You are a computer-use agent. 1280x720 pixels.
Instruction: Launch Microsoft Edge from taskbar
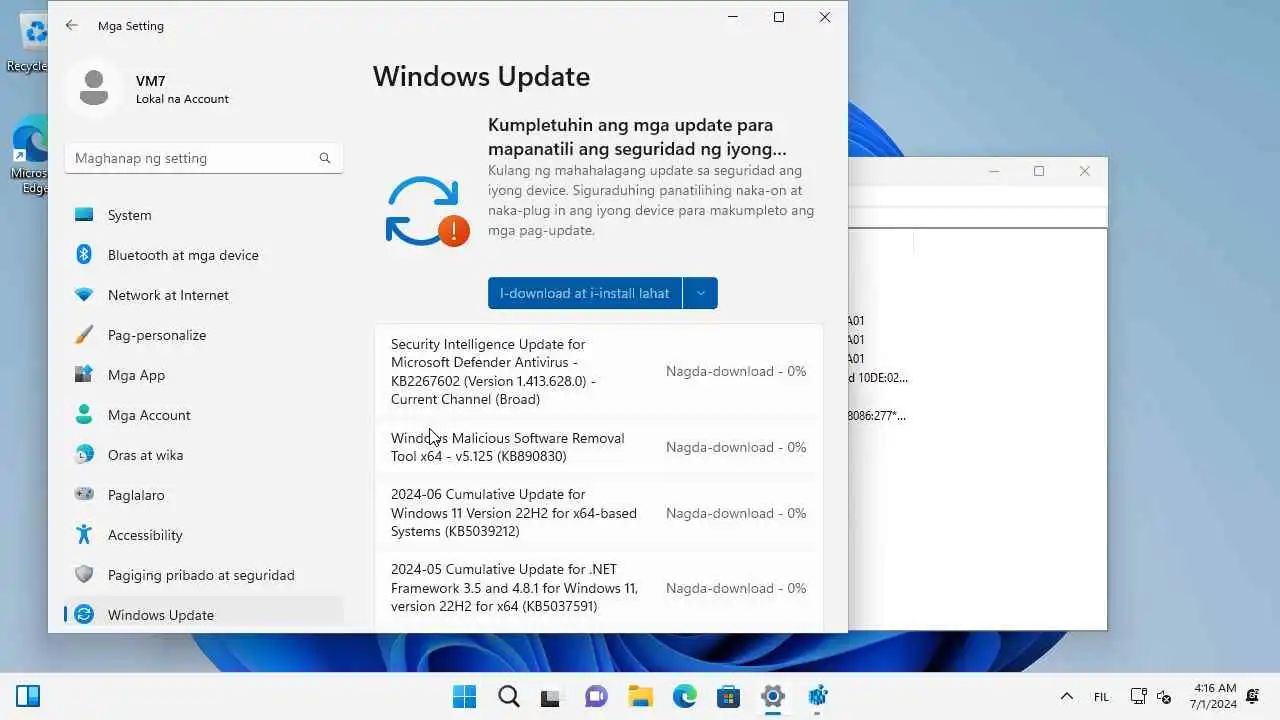(684, 696)
